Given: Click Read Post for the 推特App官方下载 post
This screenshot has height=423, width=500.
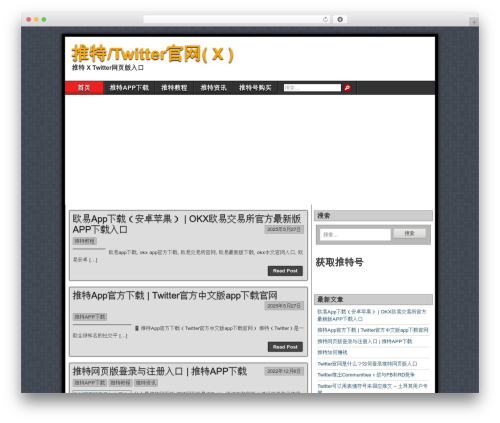Looking at the screenshot, I should click(x=285, y=347).
